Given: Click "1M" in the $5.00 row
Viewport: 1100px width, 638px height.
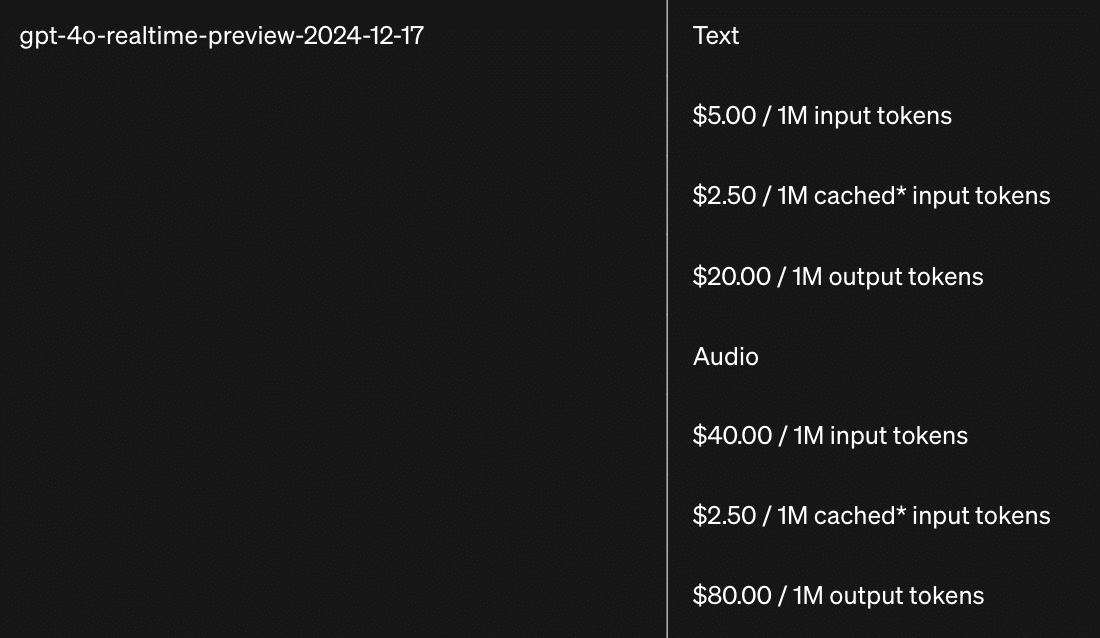Looking at the screenshot, I should coord(792,116).
